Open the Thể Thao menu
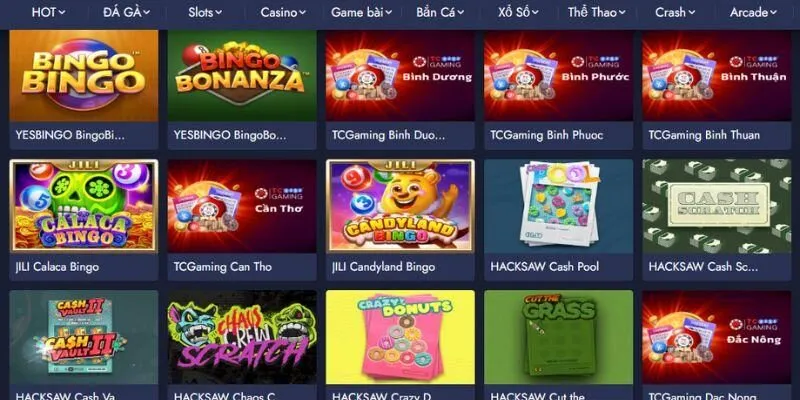 tap(597, 13)
